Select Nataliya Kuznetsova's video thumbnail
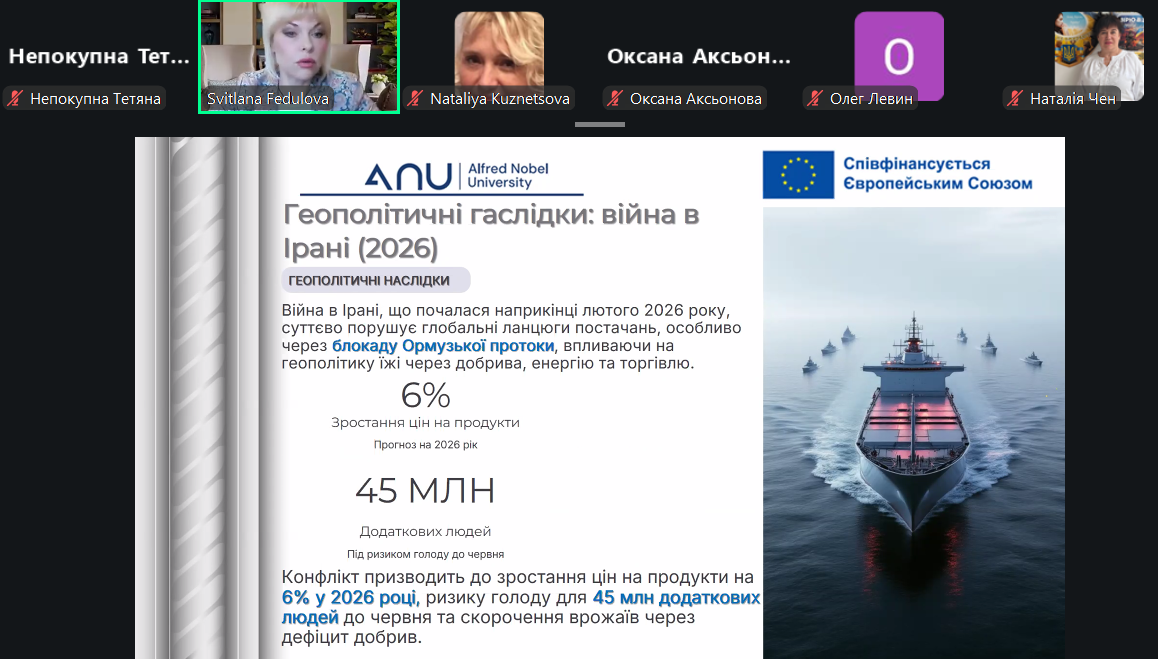Image resolution: width=1158 pixels, height=659 pixels. (499, 48)
